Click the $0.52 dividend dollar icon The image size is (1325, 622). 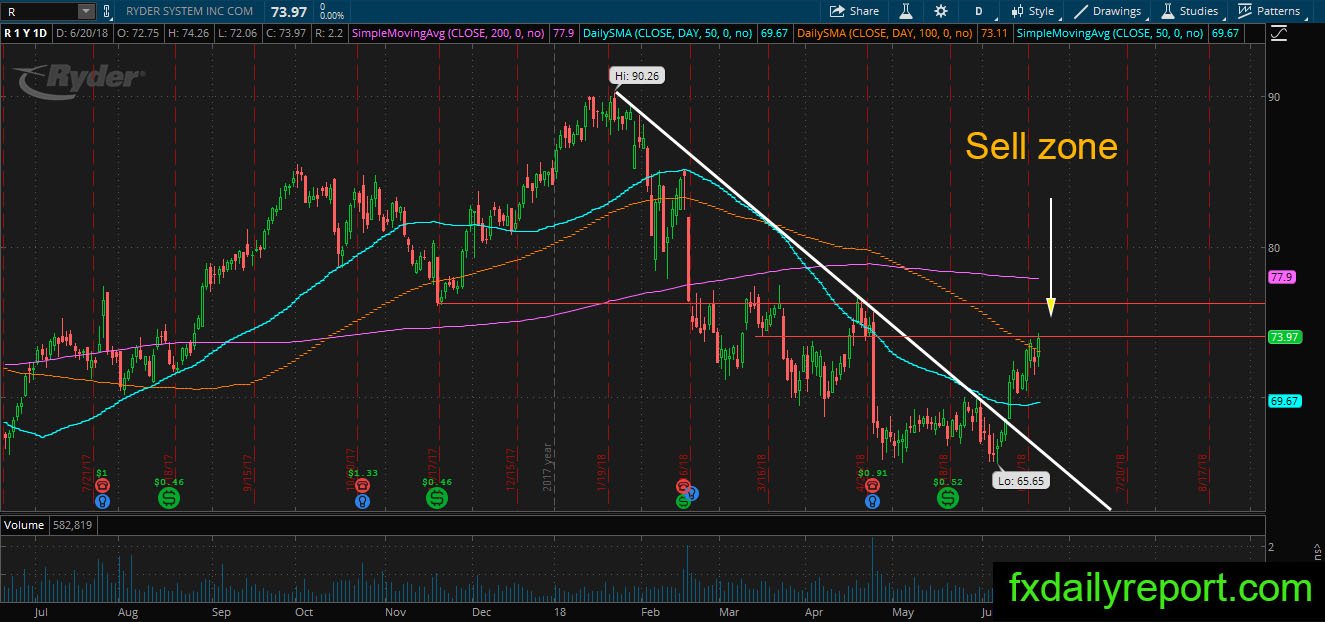tap(947, 497)
